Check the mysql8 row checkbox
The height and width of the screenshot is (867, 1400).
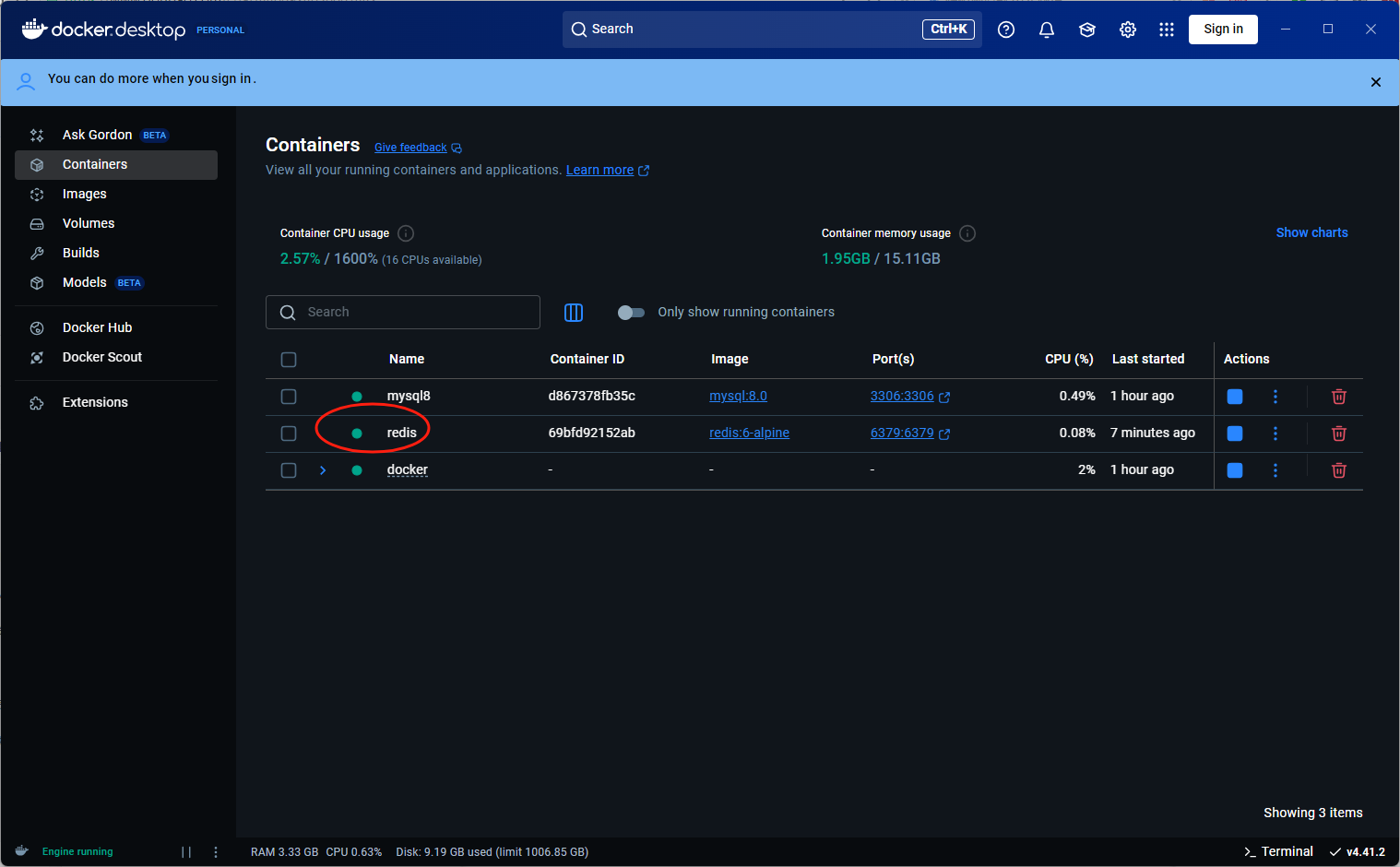coord(289,397)
